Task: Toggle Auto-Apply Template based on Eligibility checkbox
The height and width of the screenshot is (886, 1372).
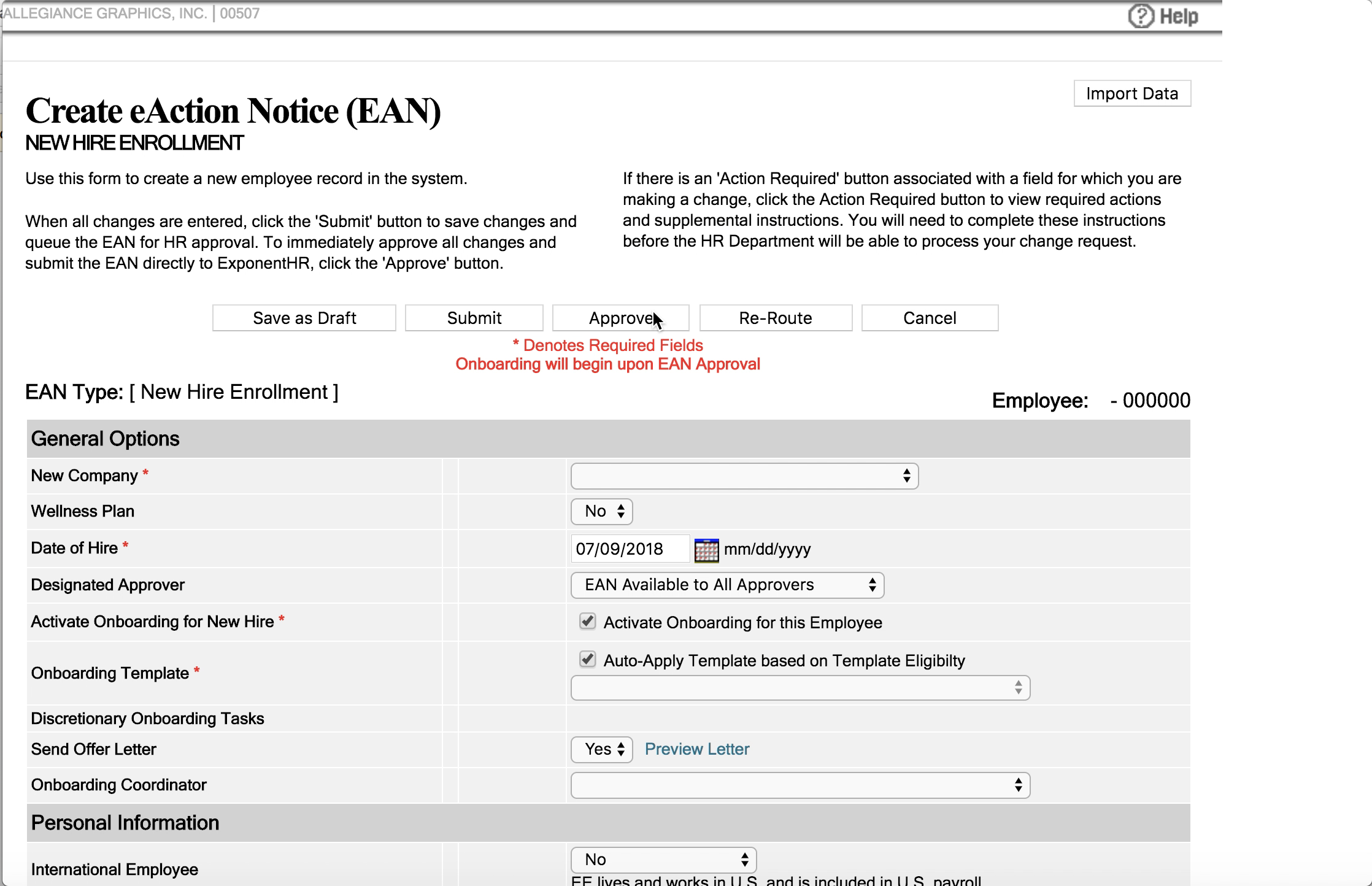Action: [587, 659]
